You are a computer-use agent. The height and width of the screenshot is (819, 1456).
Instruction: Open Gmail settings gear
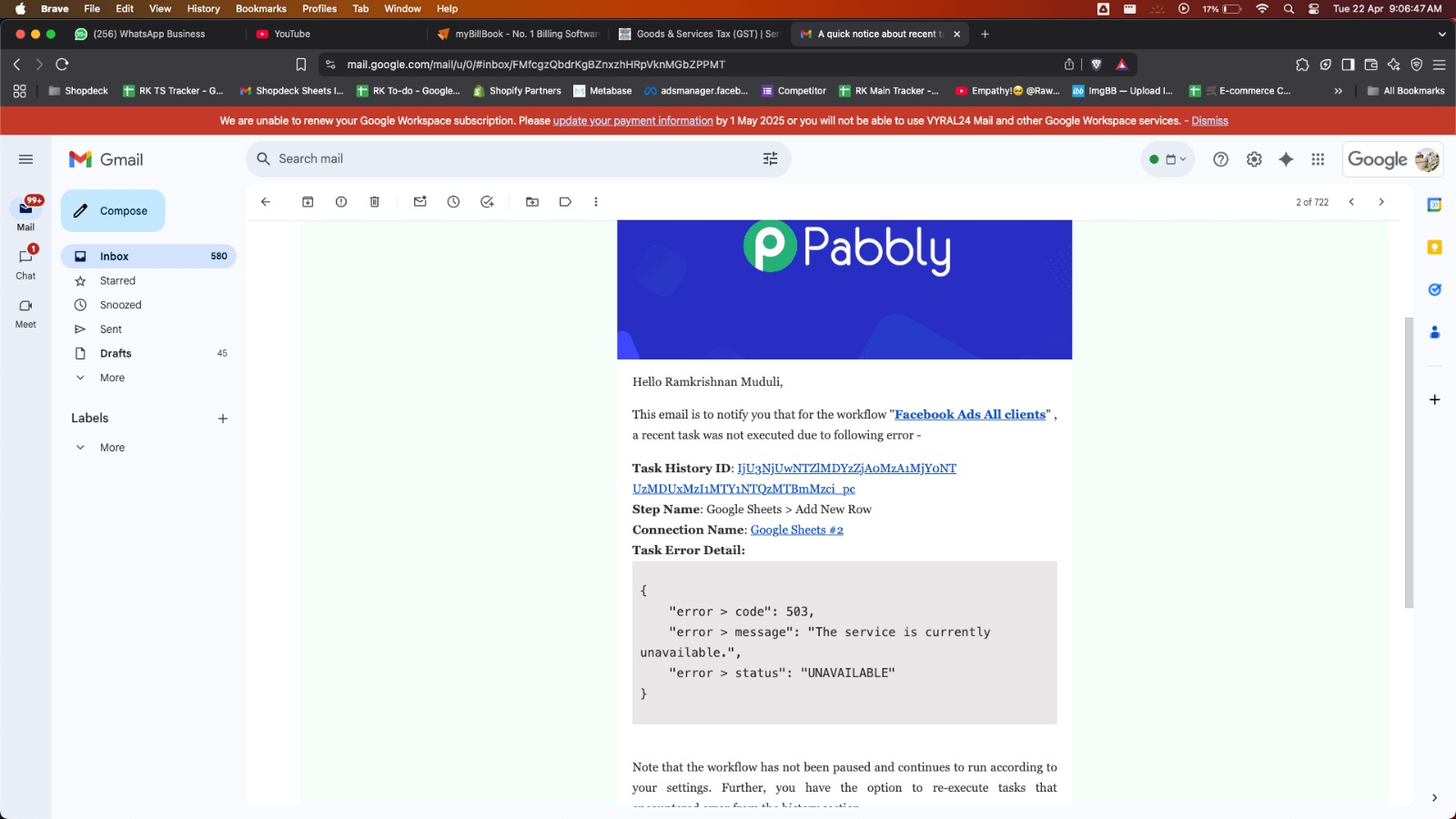coord(1254,159)
